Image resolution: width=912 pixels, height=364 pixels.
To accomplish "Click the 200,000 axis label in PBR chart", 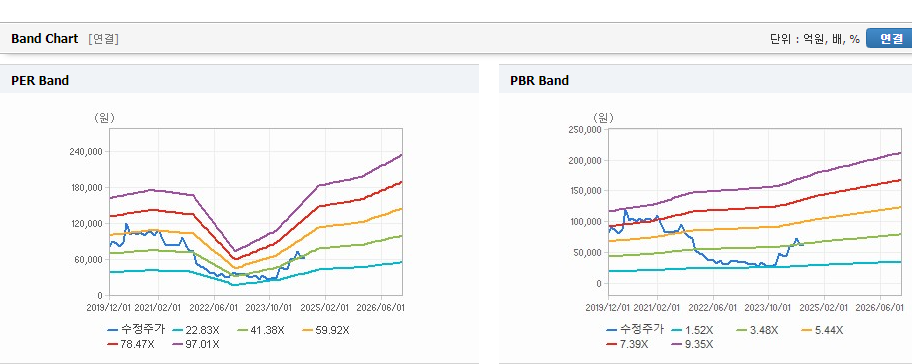I will (585, 160).
